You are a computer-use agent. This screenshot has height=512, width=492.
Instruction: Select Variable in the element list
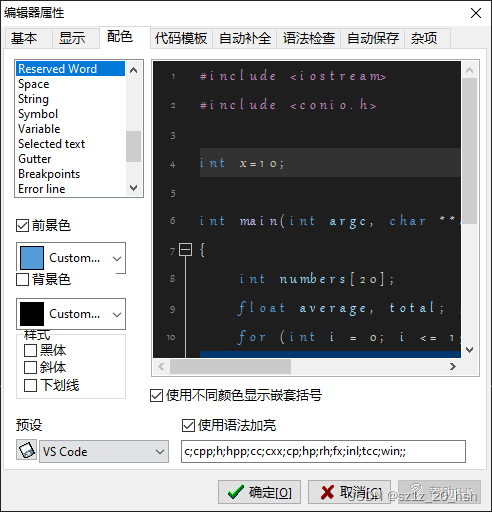pos(71,129)
